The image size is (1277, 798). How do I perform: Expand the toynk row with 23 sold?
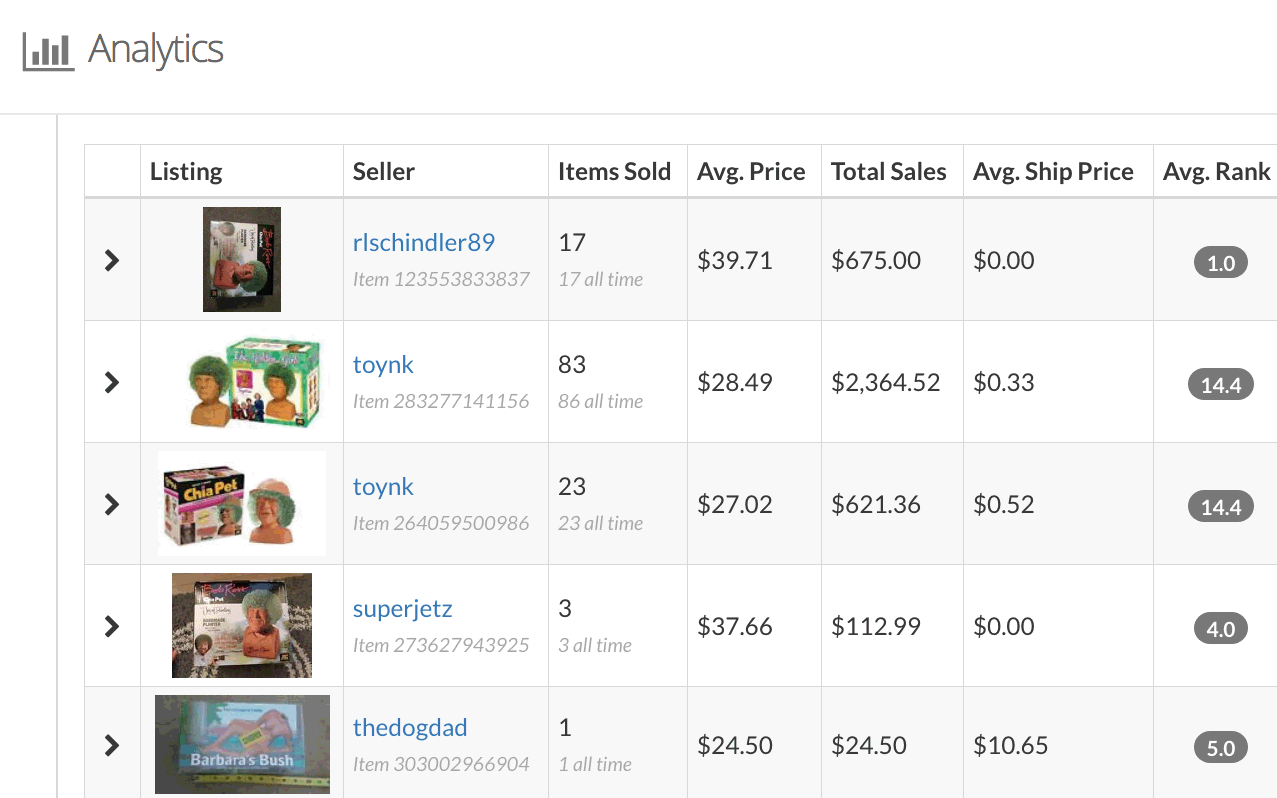point(112,504)
